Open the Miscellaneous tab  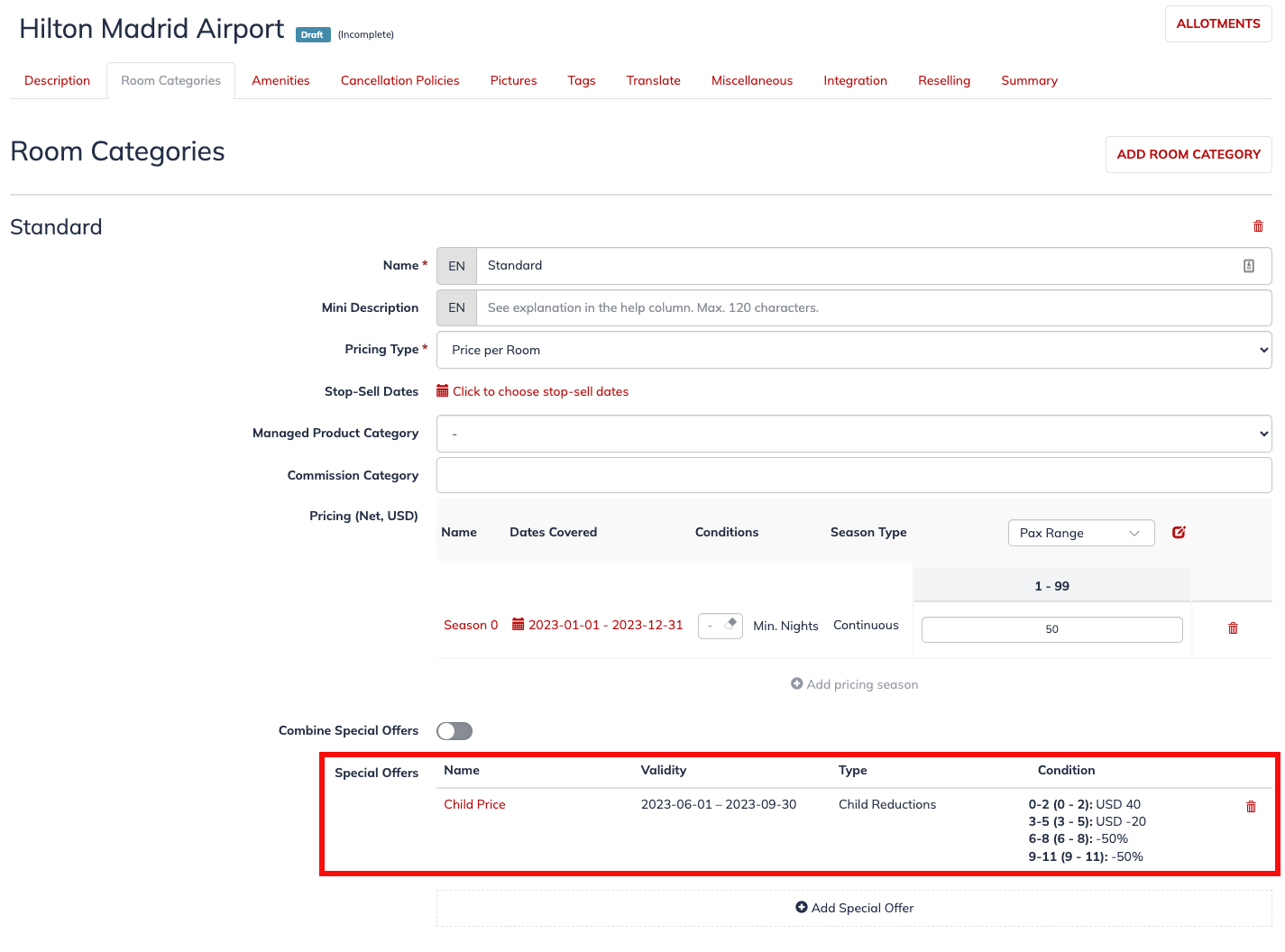[x=752, y=80]
